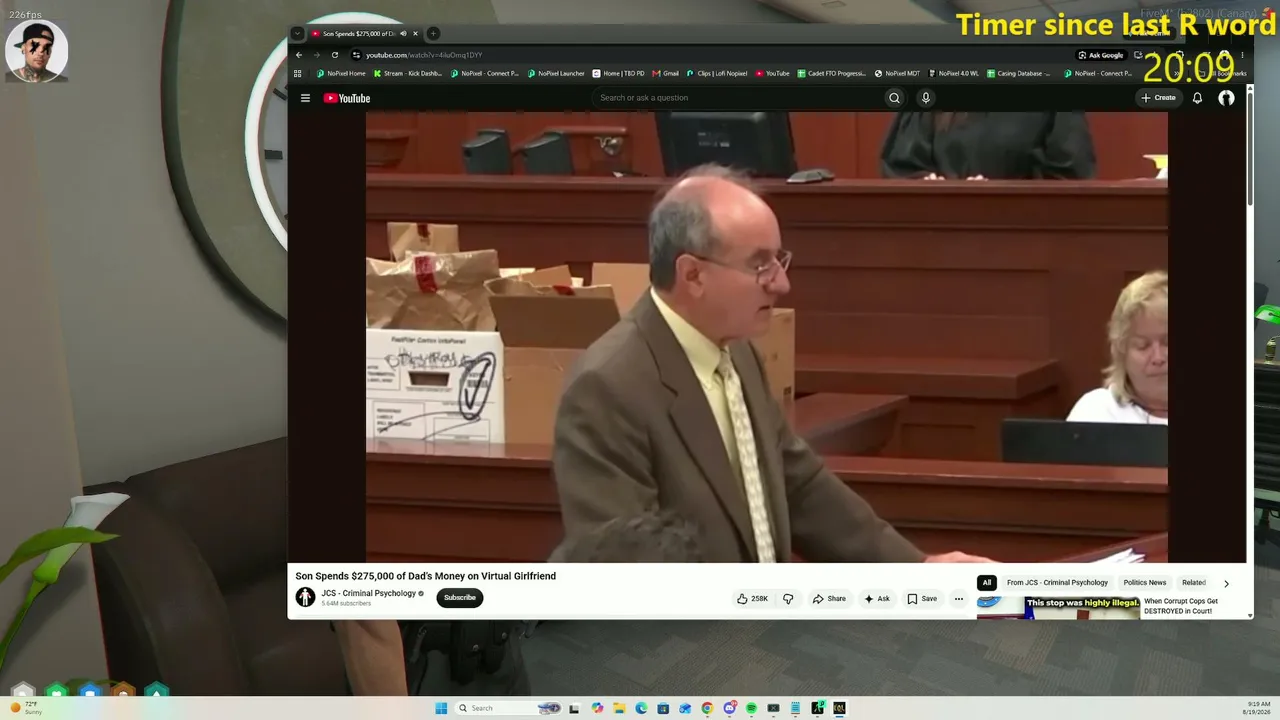The width and height of the screenshot is (1280, 720).
Task: Dislike the video with the thumbs-down icon
Action: tap(788, 599)
